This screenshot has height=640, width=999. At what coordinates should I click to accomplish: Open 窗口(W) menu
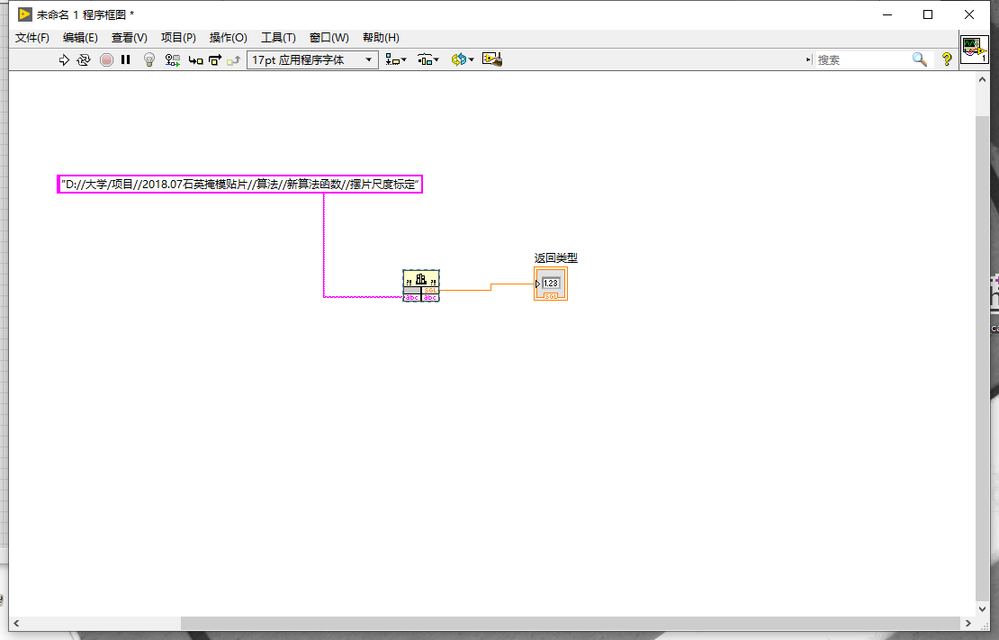click(x=329, y=38)
